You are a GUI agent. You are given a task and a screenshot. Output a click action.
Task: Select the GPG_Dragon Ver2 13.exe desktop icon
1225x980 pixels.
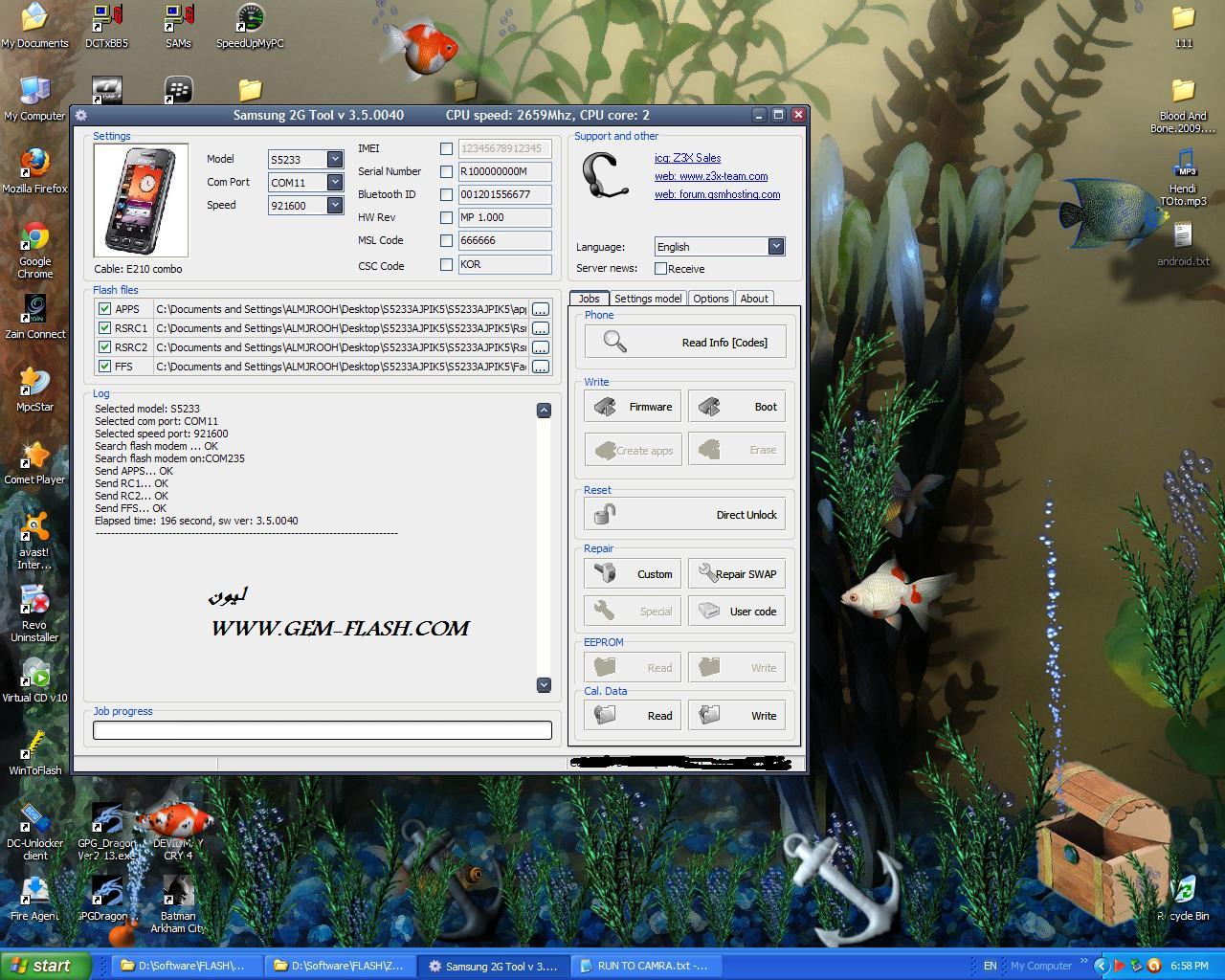pos(106,832)
